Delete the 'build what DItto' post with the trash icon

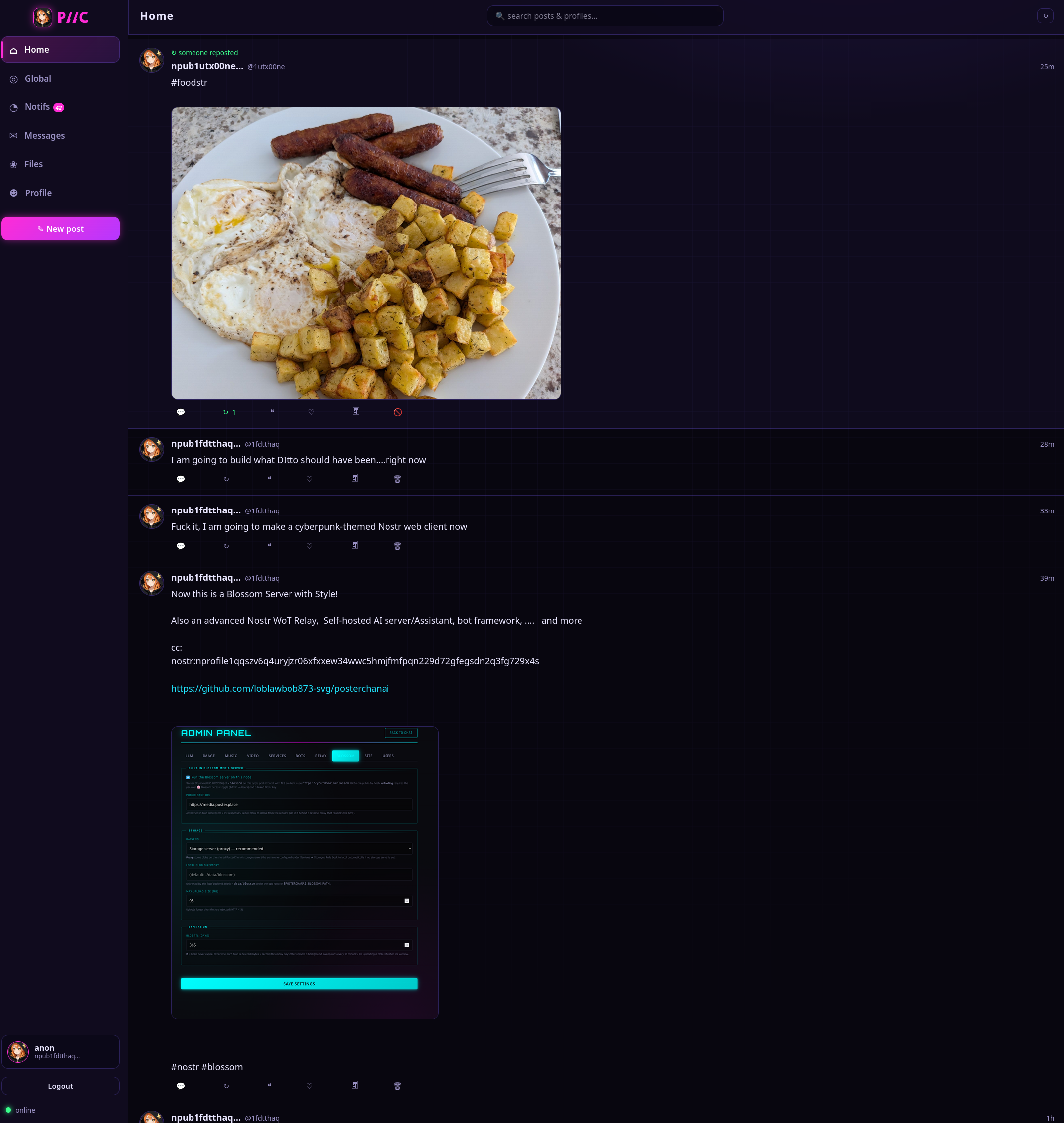397,479
